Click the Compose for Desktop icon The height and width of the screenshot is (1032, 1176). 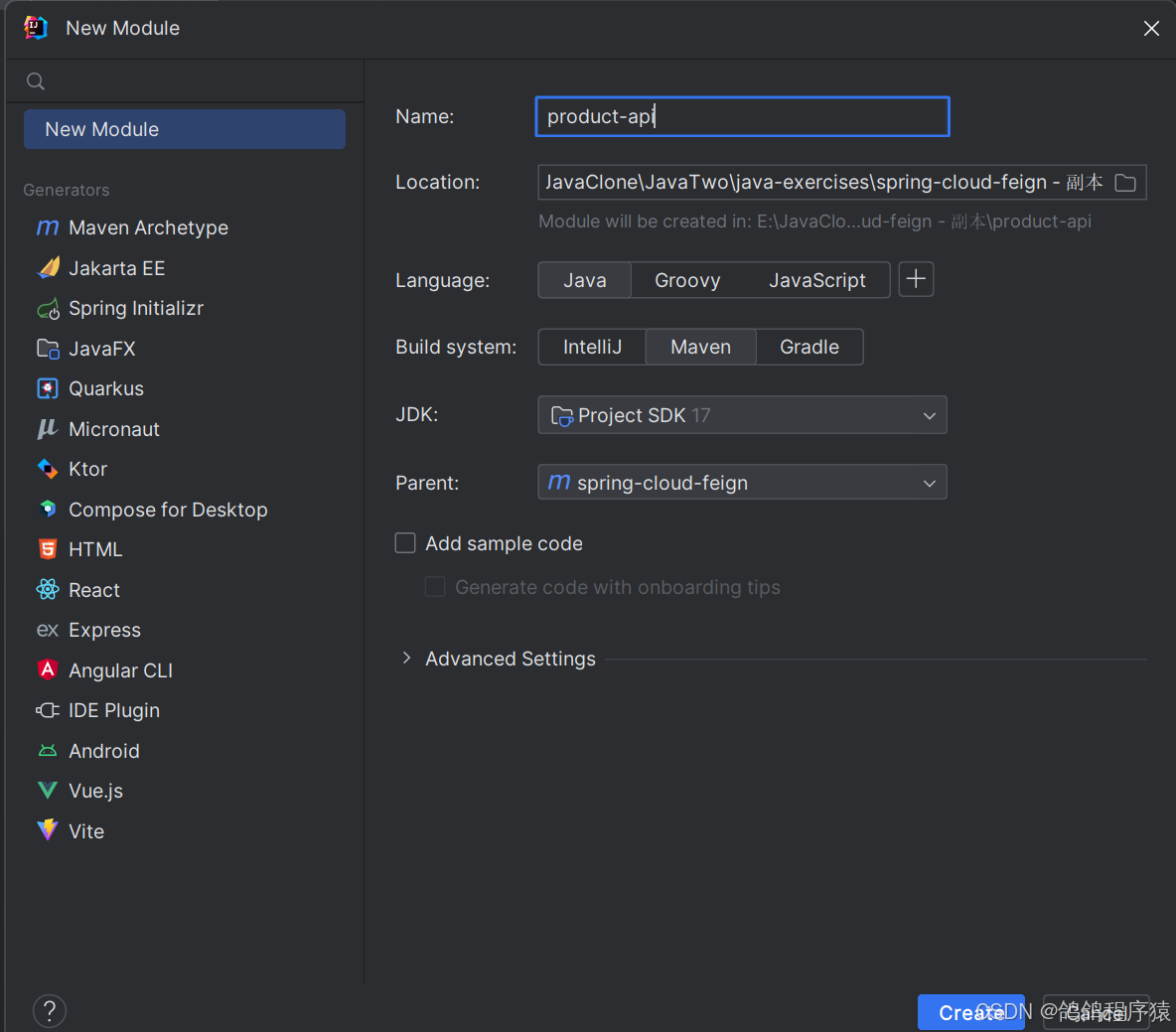click(x=48, y=510)
